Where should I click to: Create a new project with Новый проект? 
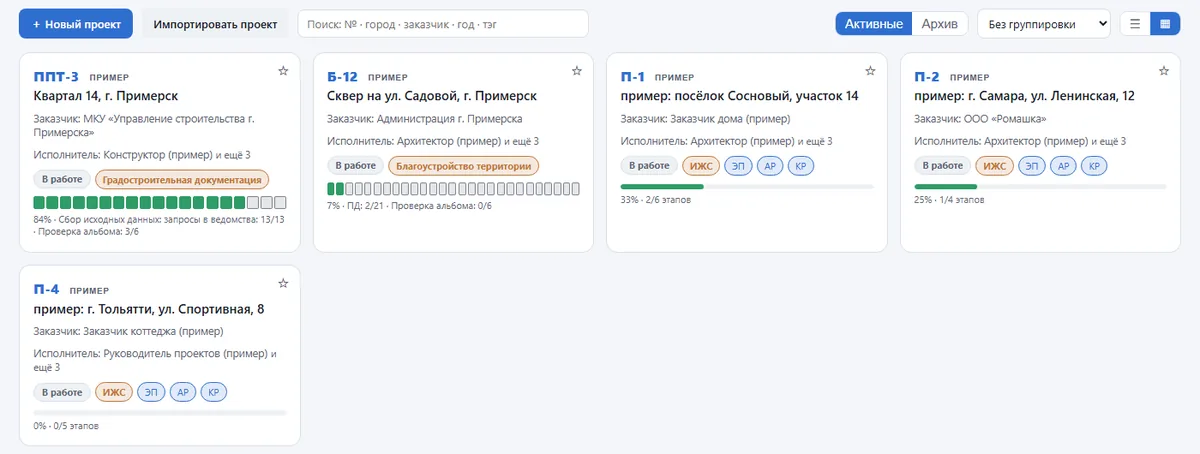point(76,23)
